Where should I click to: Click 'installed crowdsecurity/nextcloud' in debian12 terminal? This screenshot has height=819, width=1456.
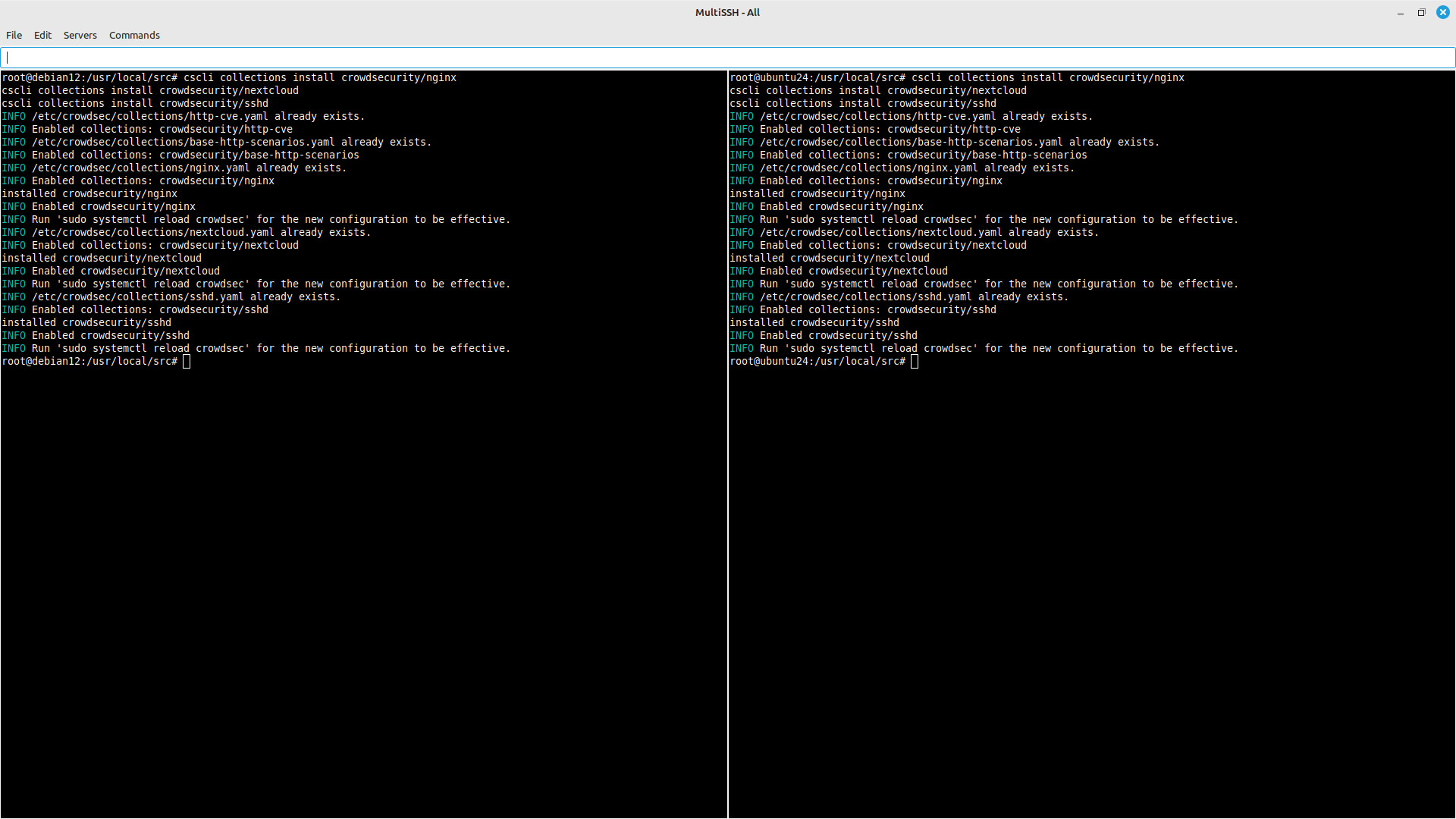(102, 258)
